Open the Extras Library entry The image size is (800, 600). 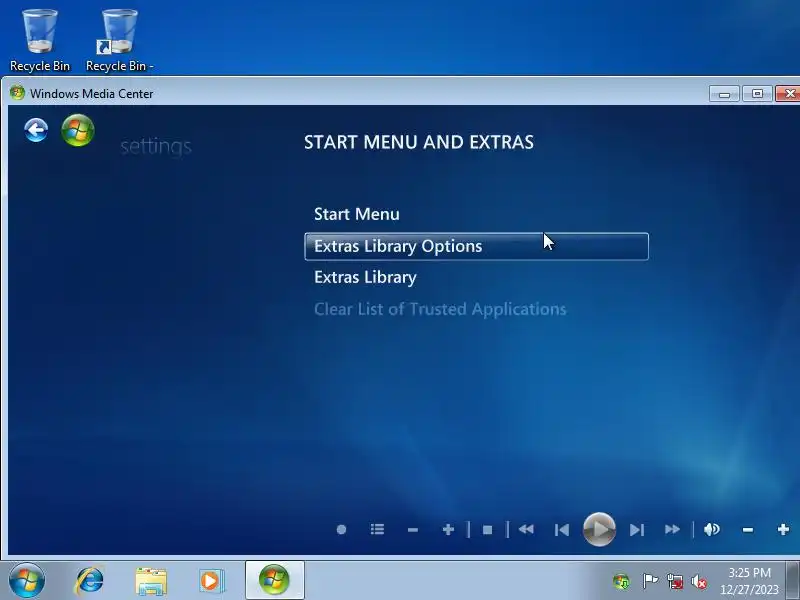click(365, 278)
